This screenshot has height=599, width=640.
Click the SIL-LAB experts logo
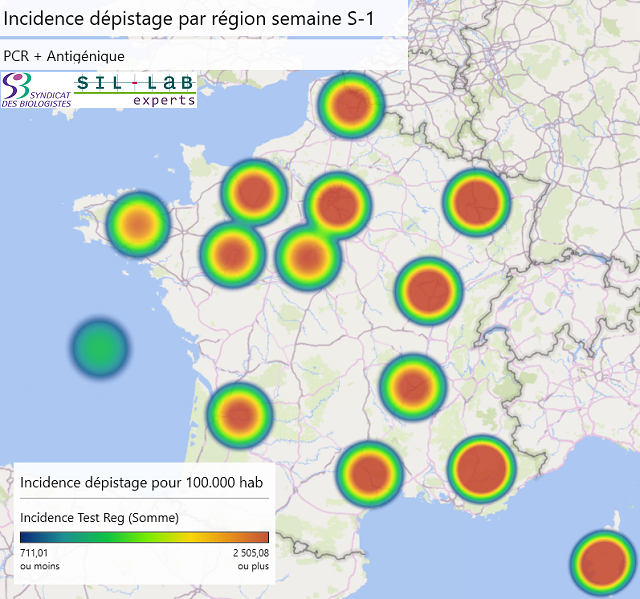click(135, 90)
